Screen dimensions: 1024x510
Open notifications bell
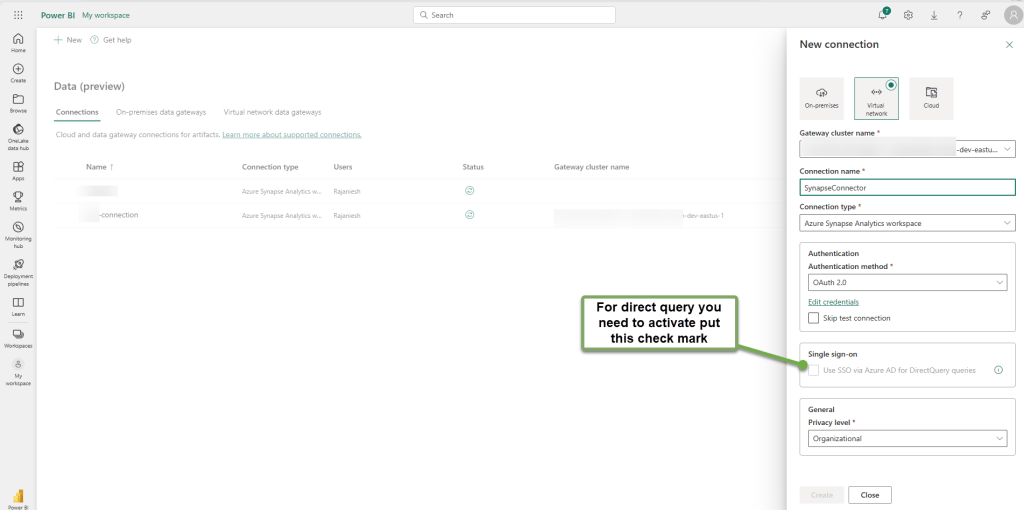(883, 15)
